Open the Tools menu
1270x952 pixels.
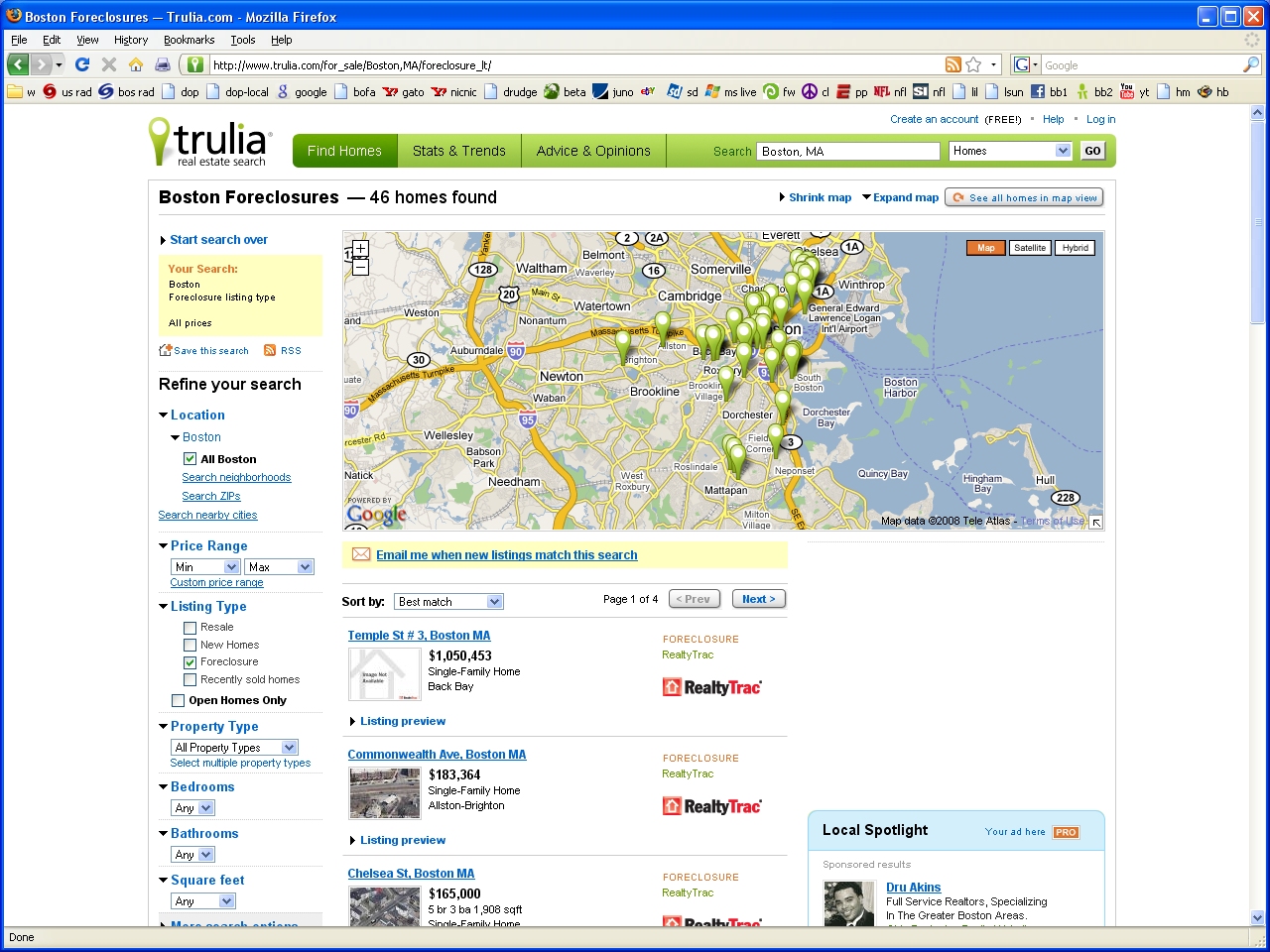pos(243,40)
